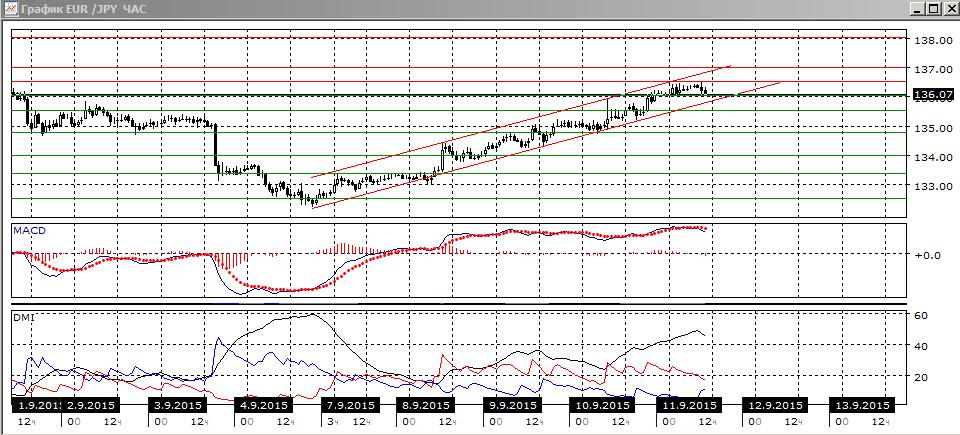
Task: Select the 7.9.2015 date marker
Action: click(x=351, y=406)
